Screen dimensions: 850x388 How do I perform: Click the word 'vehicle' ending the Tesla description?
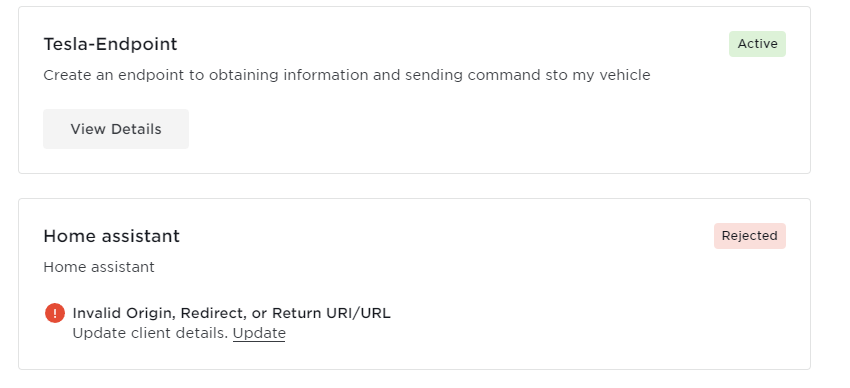(x=624, y=75)
